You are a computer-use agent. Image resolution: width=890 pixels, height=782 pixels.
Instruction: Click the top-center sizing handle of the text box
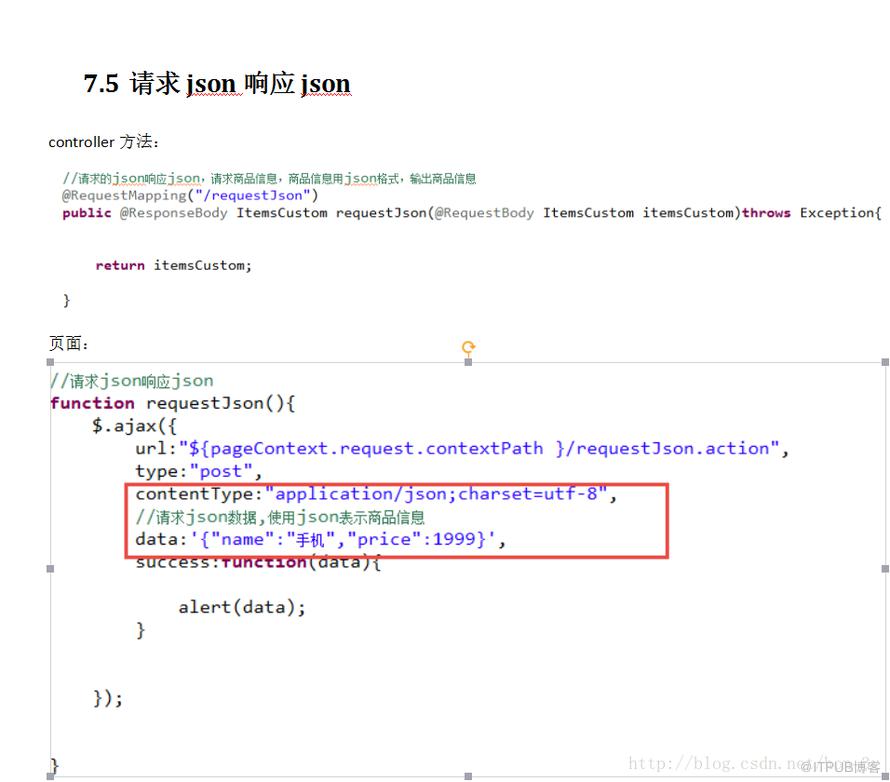coord(468,362)
